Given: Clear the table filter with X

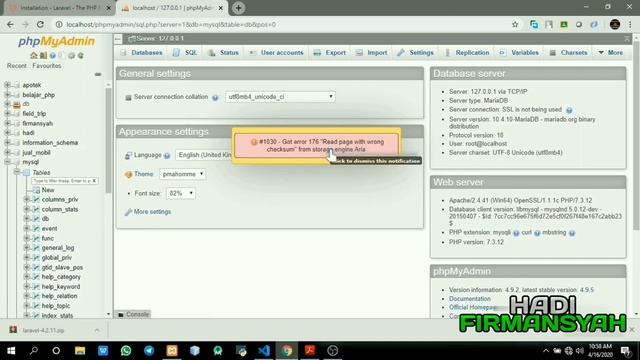Looking at the screenshot, I should click(x=94, y=181).
